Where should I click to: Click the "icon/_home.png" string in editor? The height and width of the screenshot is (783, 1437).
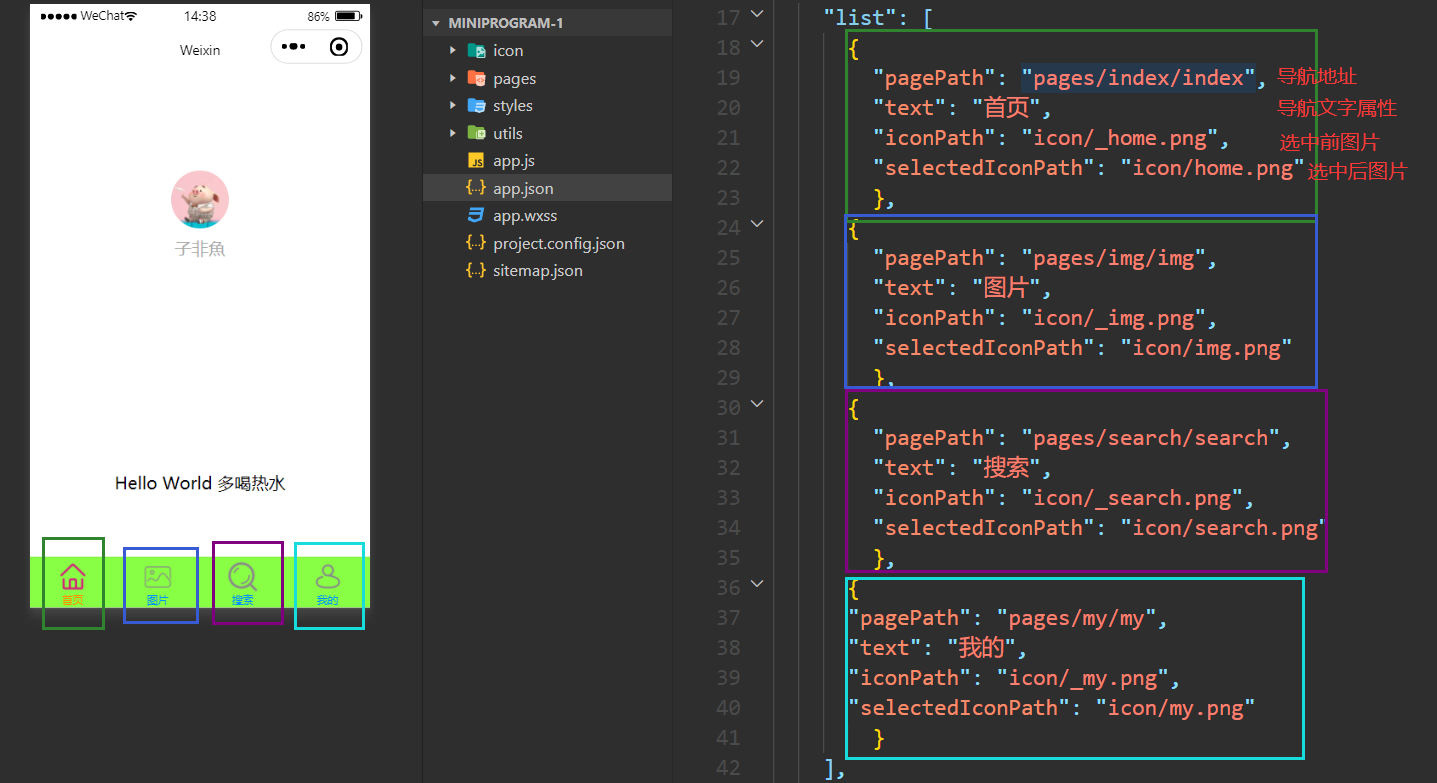pyautogui.click(x=1120, y=138)
